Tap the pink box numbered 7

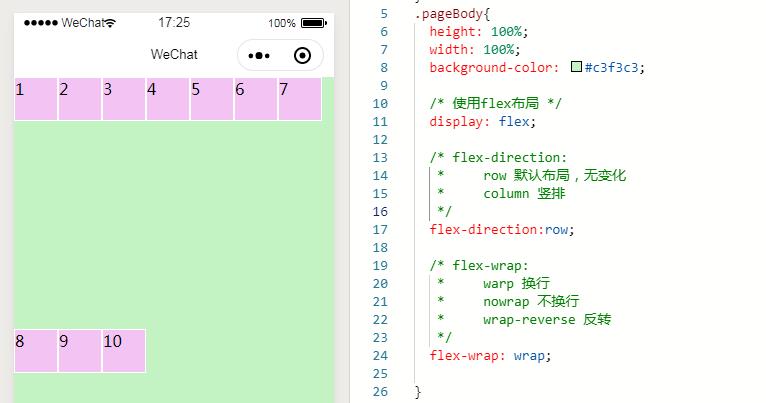[299, 99]
